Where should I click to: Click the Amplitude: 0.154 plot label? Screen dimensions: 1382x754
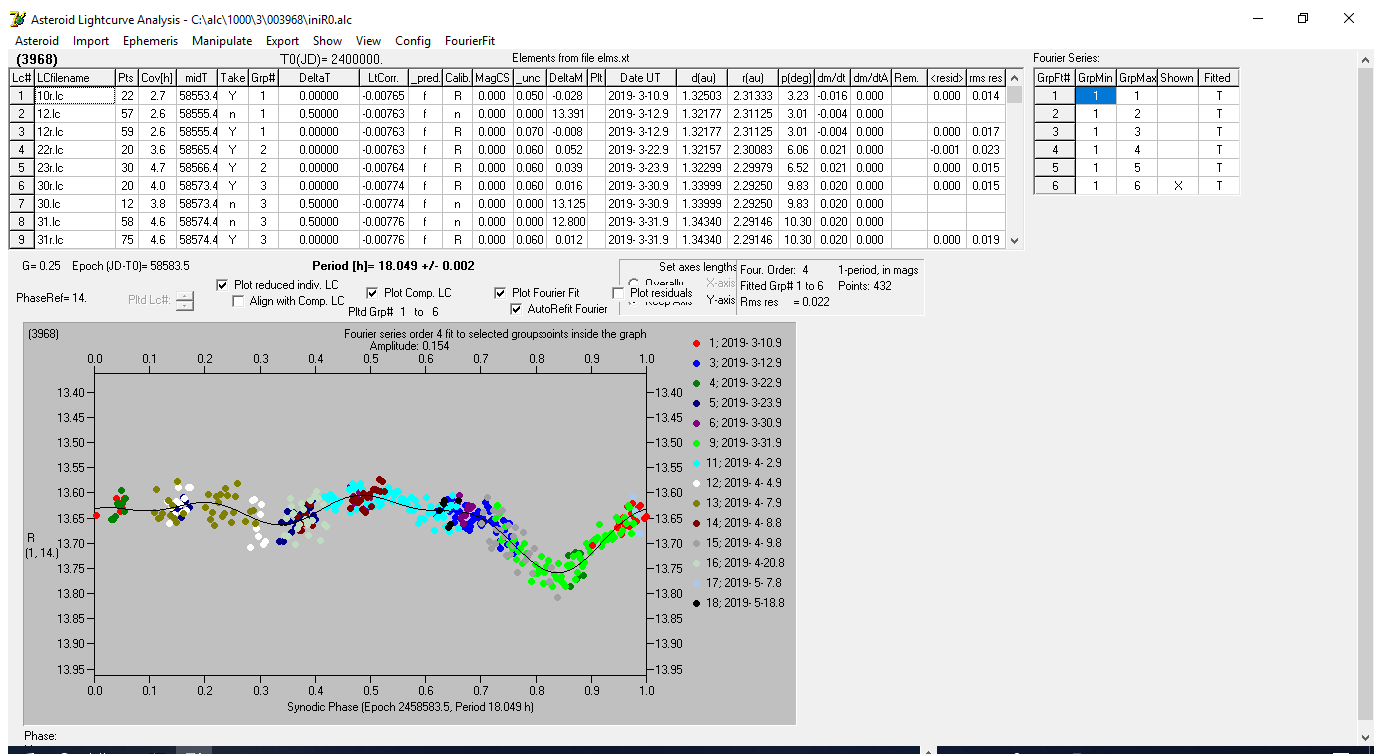[410, 345]
